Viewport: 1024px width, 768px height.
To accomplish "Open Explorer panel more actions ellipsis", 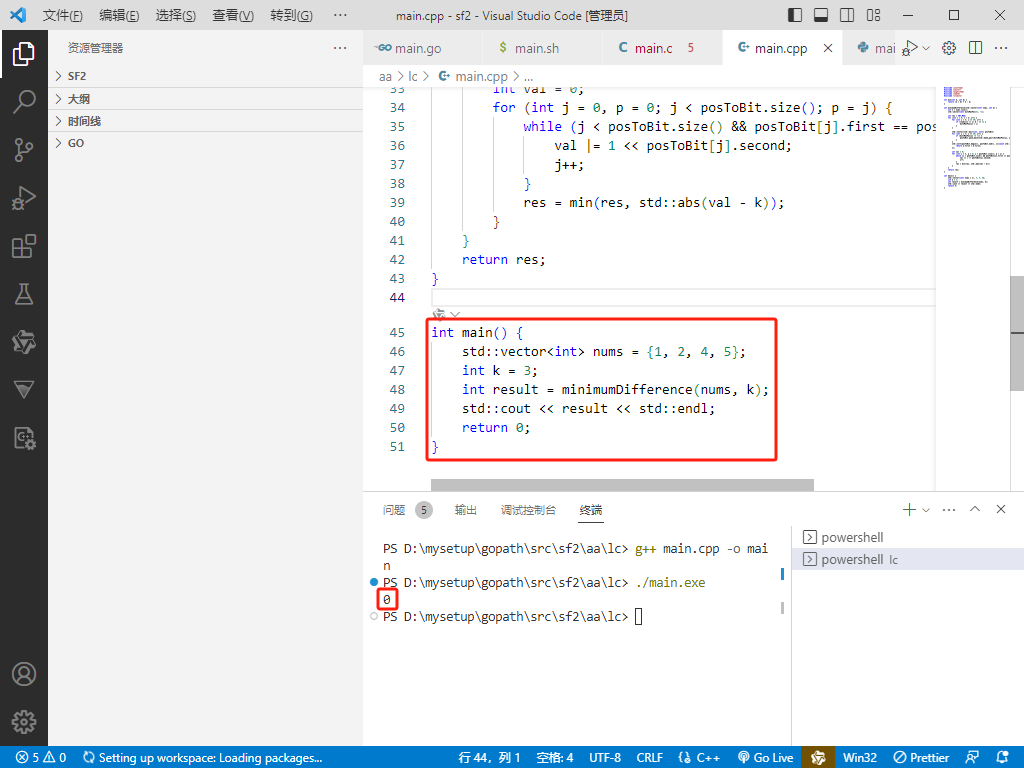I will (340, 48).
